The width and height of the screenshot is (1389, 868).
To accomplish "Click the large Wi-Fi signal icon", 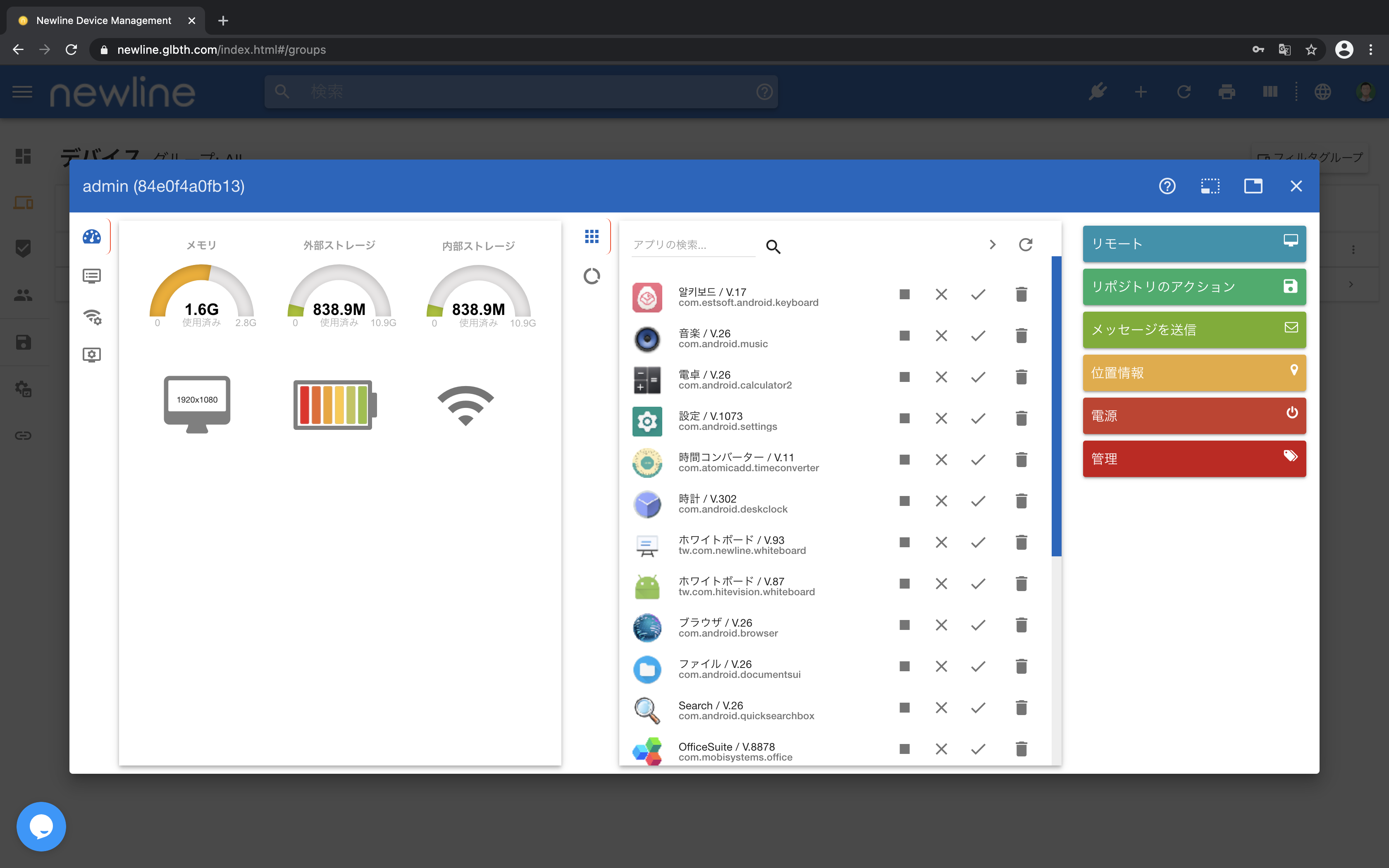I will 465,405.
